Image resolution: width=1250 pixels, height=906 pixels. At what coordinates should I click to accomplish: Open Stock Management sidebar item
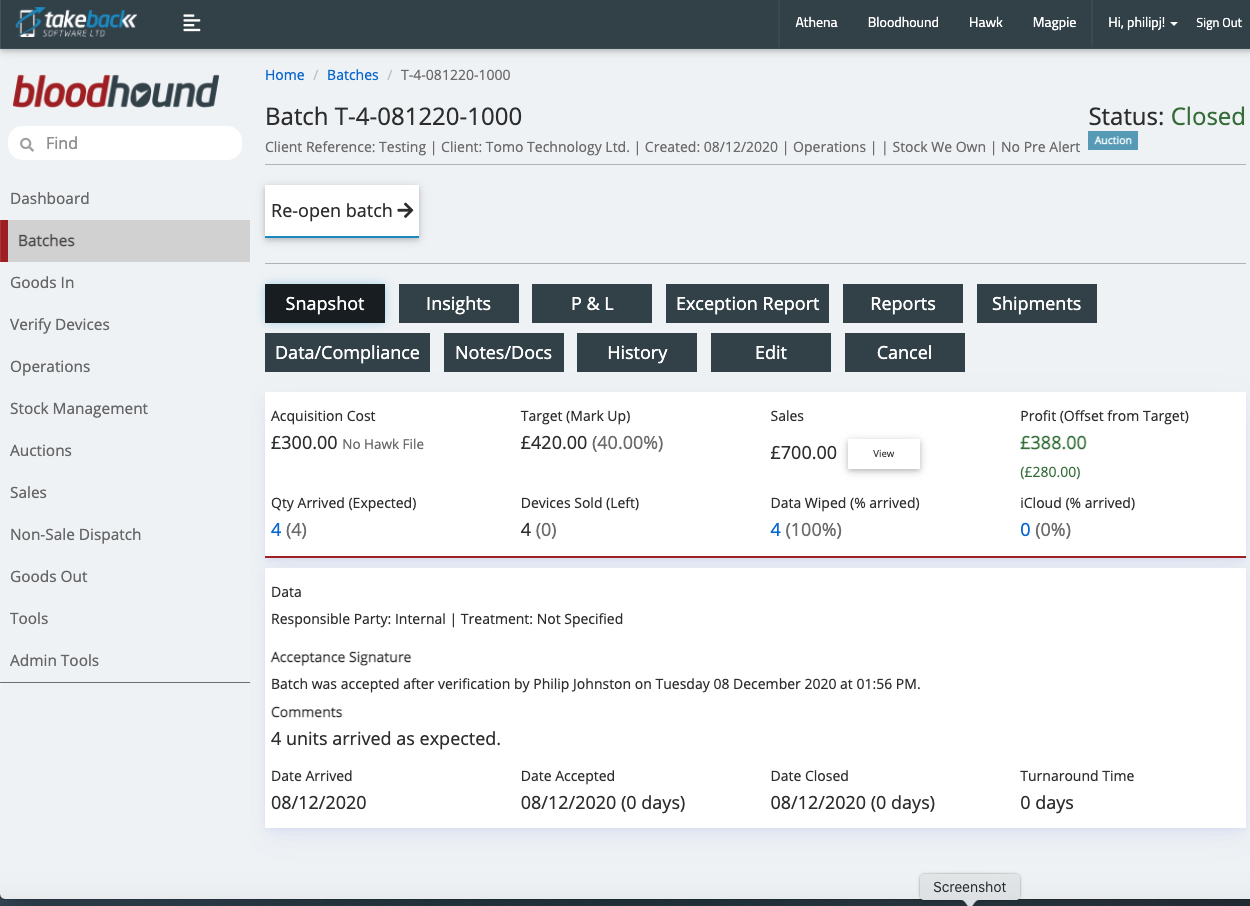pyautogui.click(x=125, y=408)
